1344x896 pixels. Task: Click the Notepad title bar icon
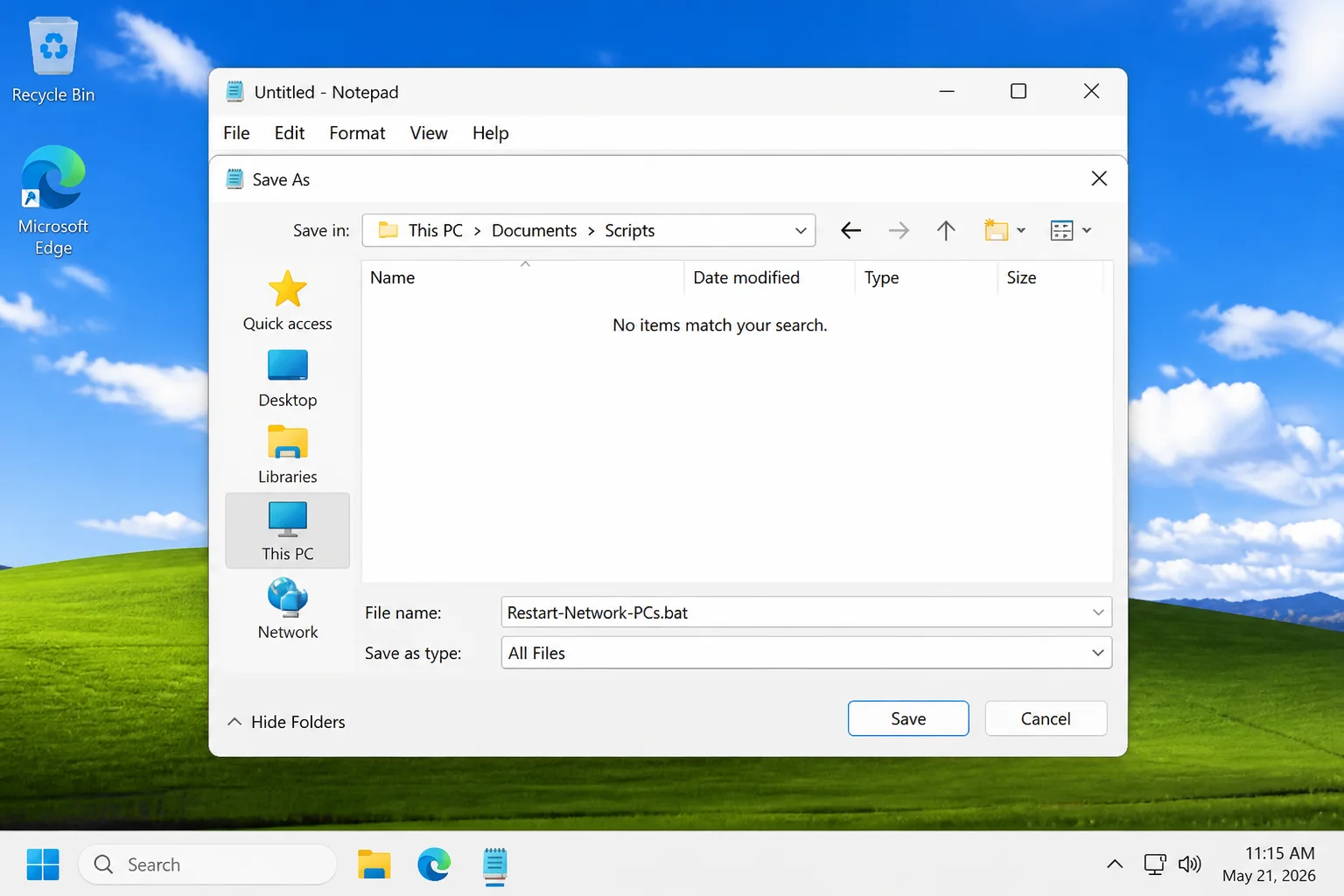(234, 92)
